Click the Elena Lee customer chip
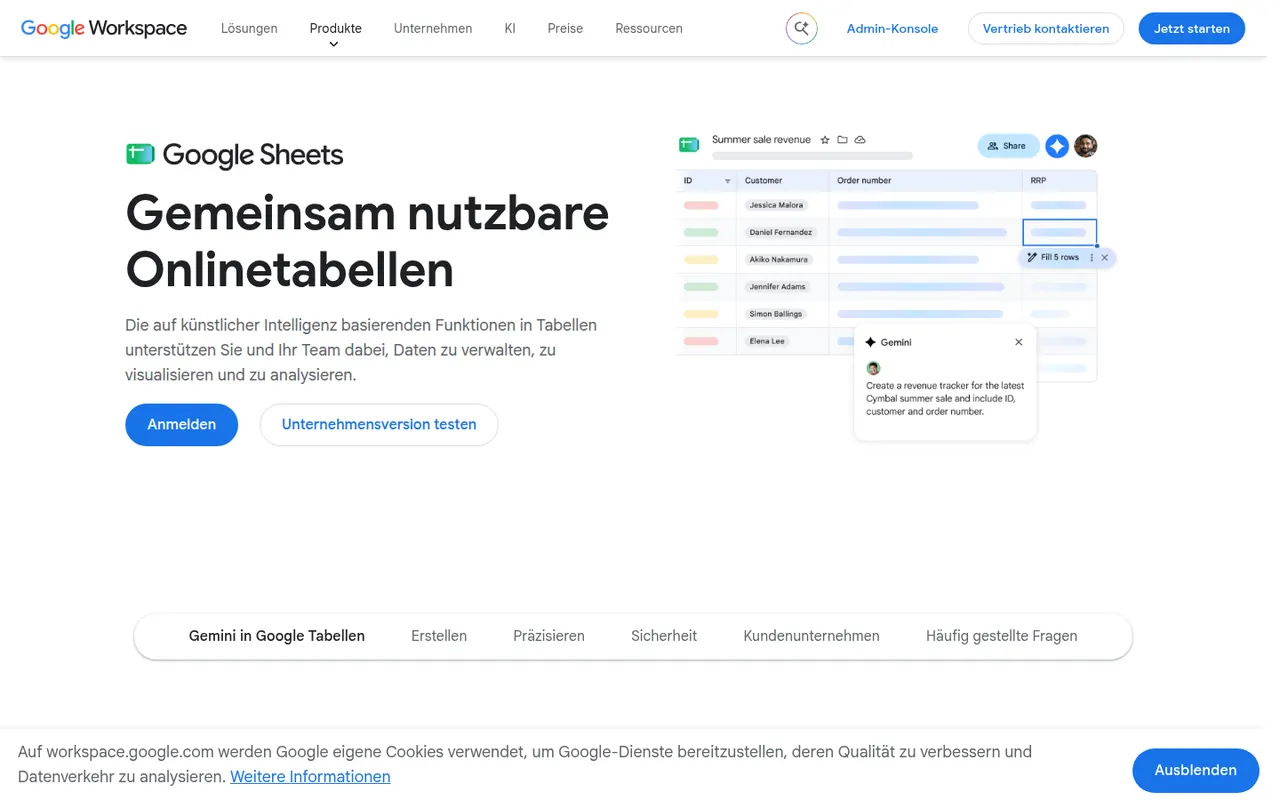This screenshot has width=1280, height=800. 767,341
